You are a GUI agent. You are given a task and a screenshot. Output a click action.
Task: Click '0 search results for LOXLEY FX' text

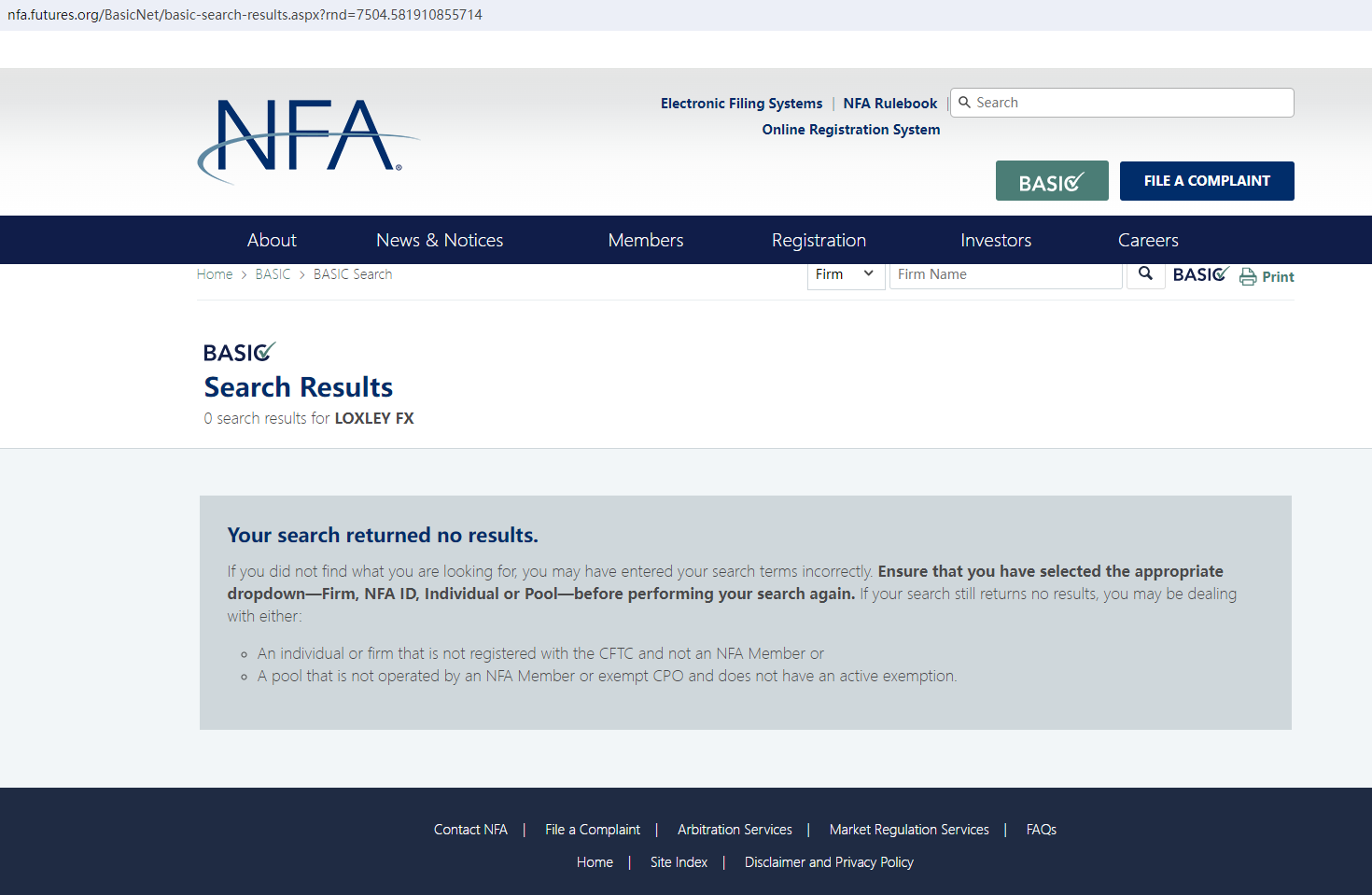click(x=309, y=418)
